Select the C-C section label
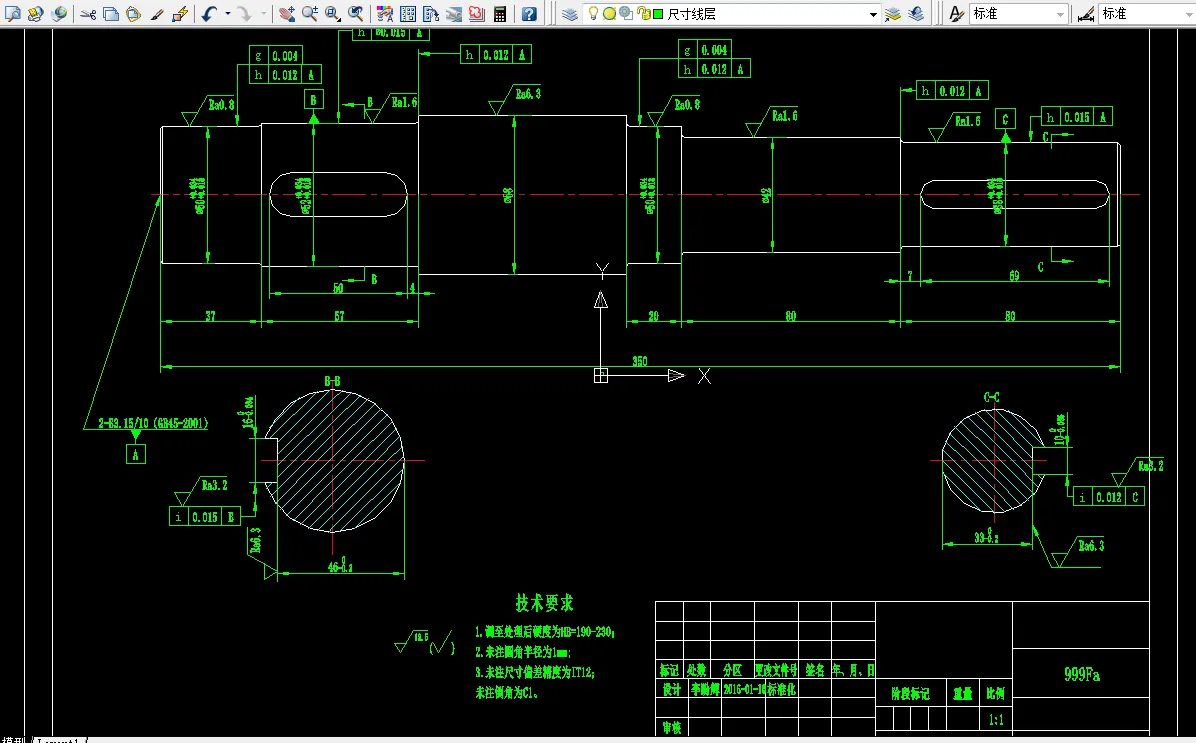Viewport: 1196px width, 743px height. click(x=992, y=397)
